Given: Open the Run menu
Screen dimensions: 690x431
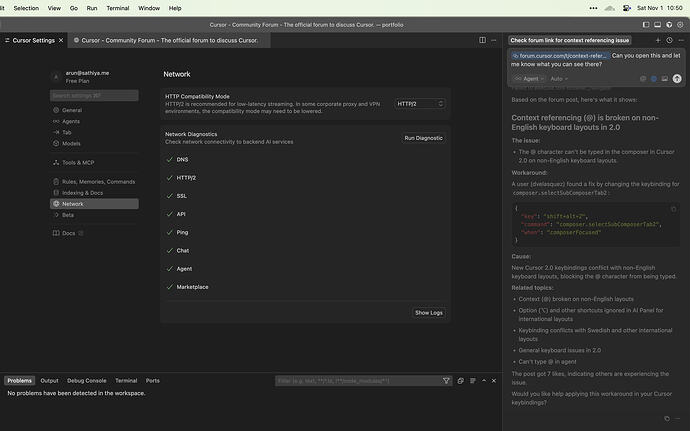Looking at the screenshot, I should click(92, 8).
